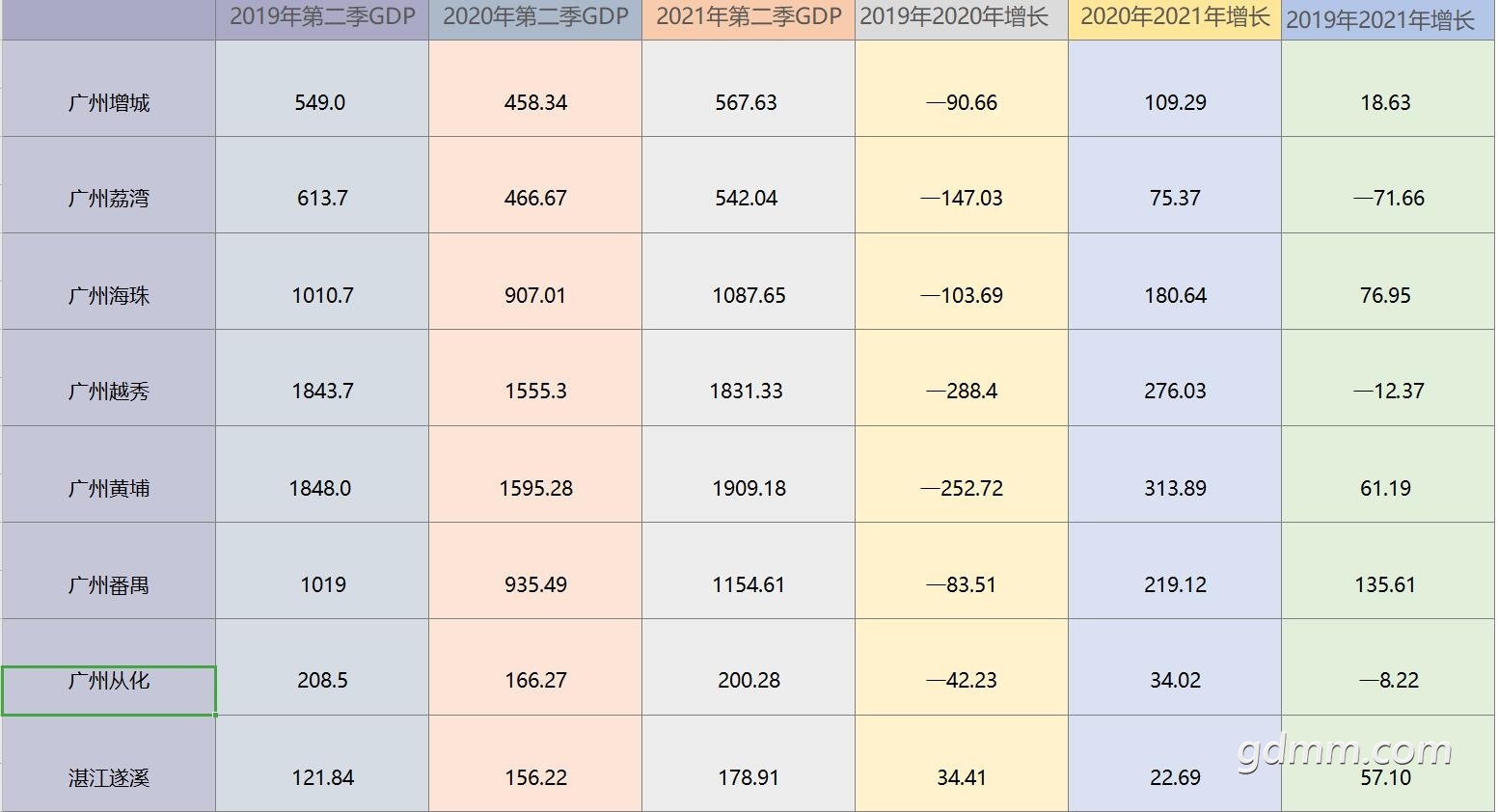Click the 广州增城 row label

(x=108, y=89)
